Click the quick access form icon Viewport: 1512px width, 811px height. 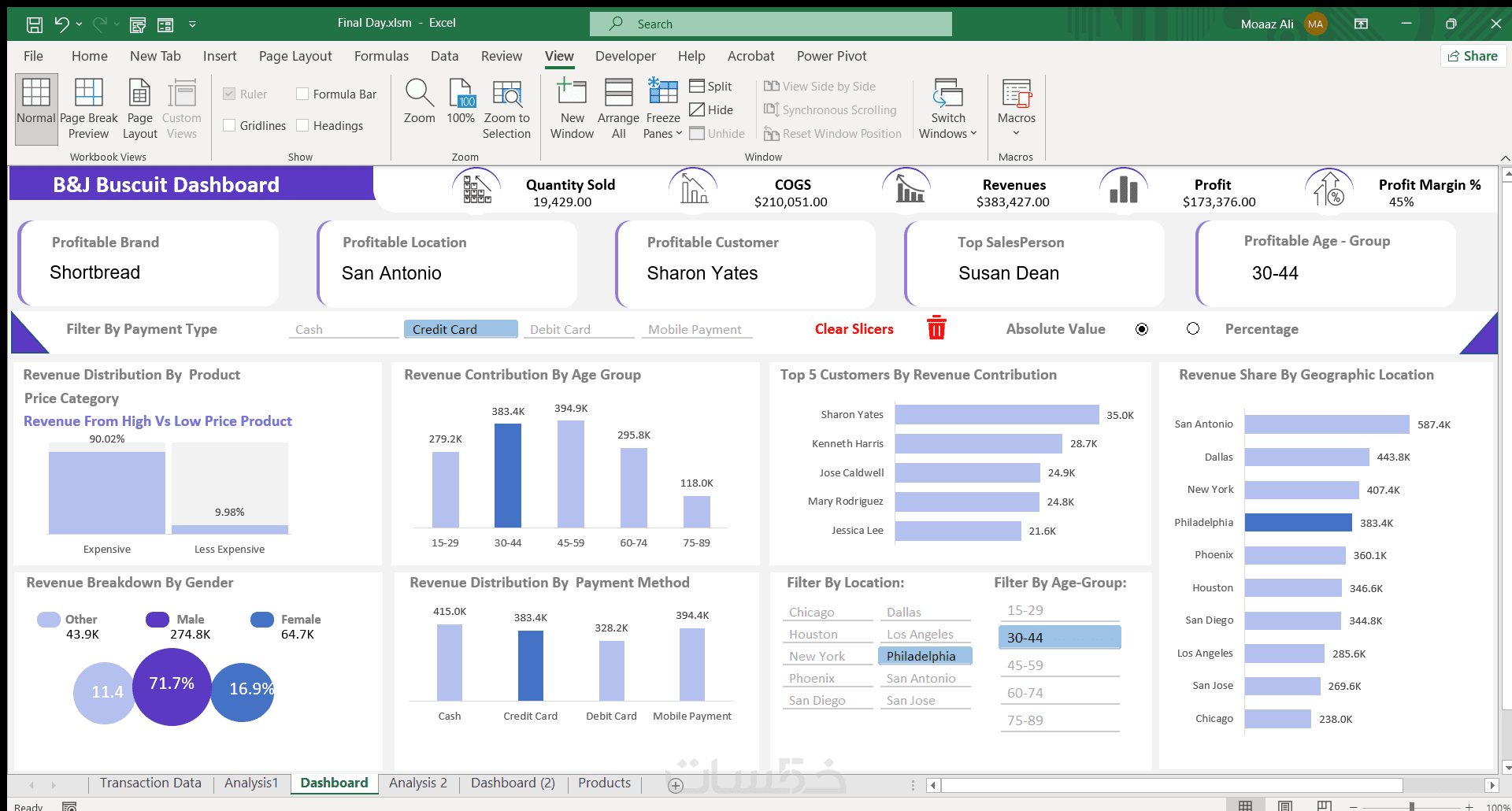point(165,25)
